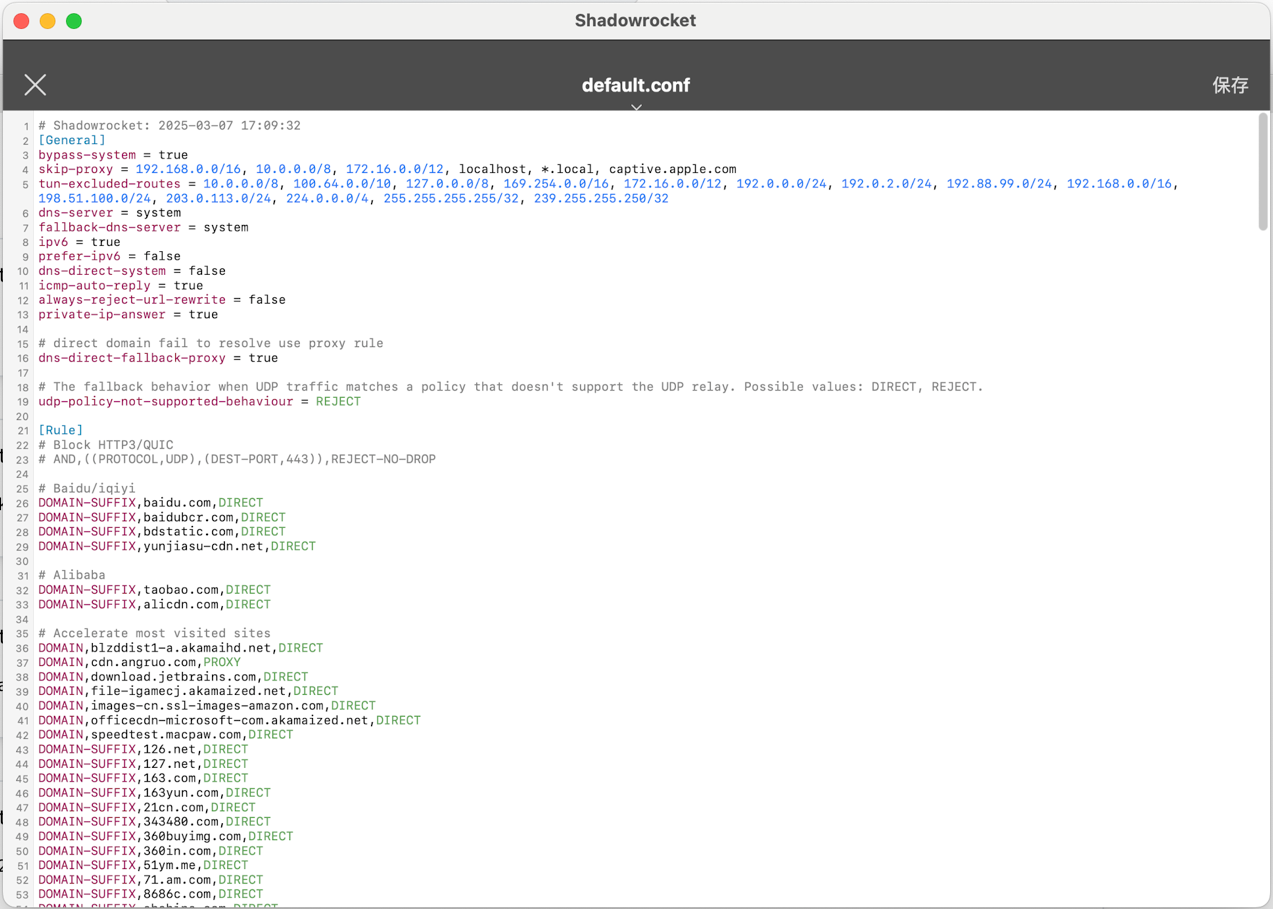1273x909 pixels.
Task: Click the # Accelerate most visited sites comment
Action: 155,634
